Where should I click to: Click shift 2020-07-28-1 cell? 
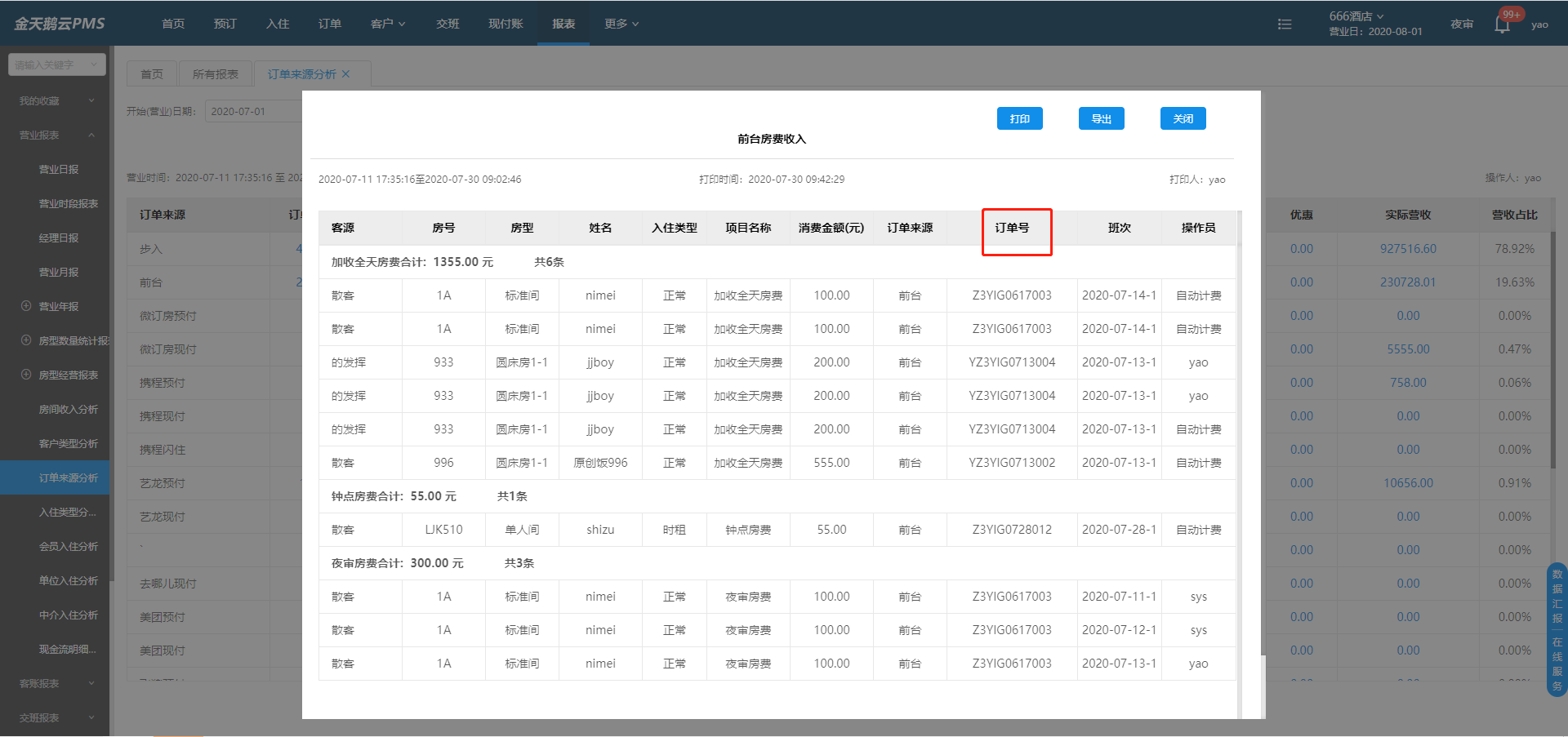[x=1120, y=530]
